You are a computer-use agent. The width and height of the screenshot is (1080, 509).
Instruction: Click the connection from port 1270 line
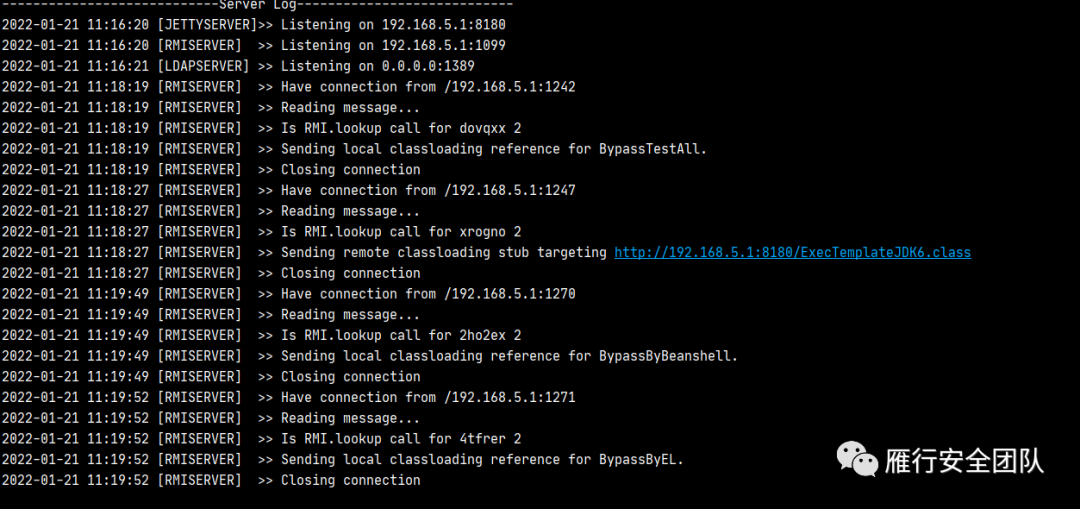(x=289, y=294)
